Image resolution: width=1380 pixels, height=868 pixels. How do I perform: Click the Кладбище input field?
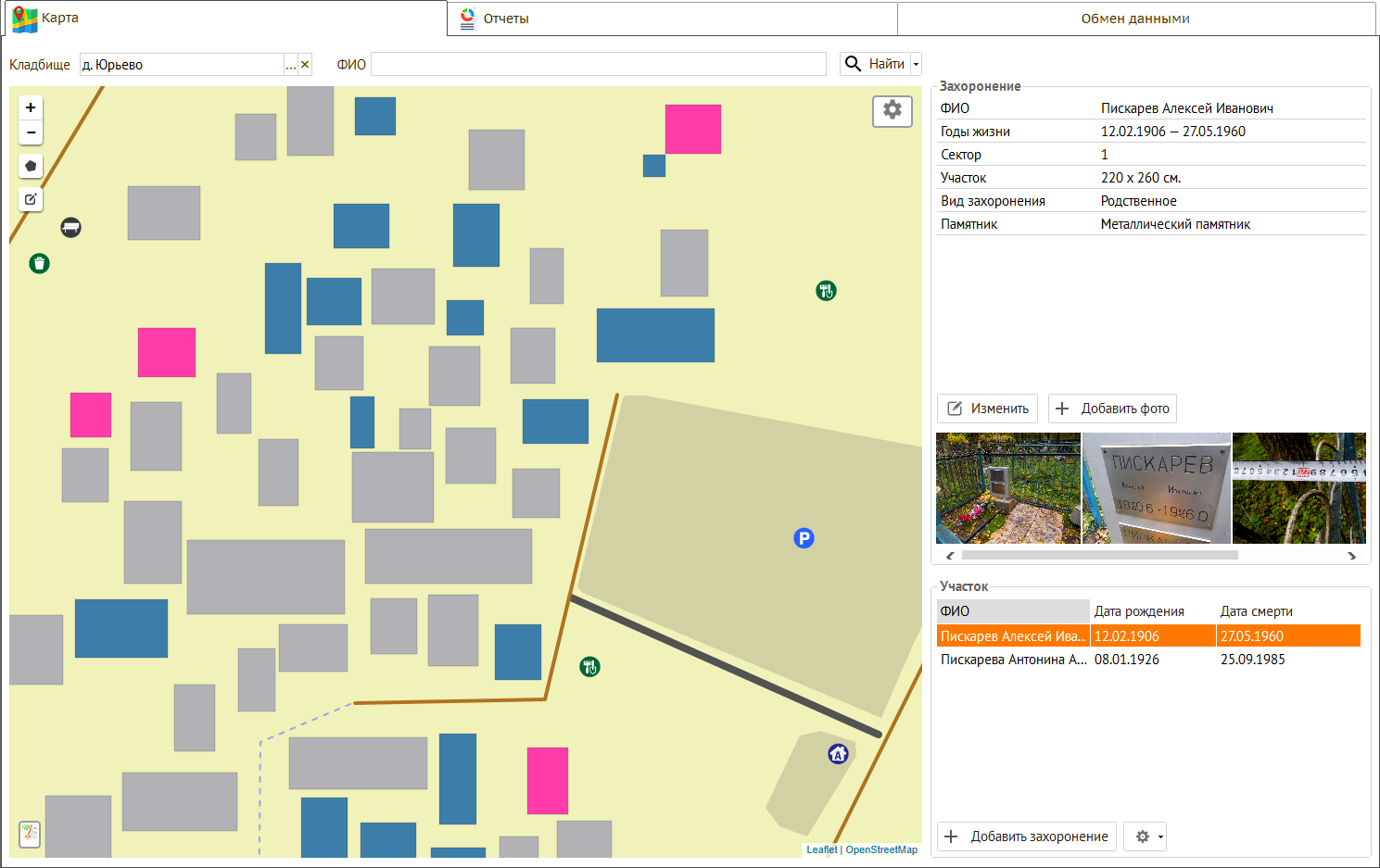click(182, 64)
